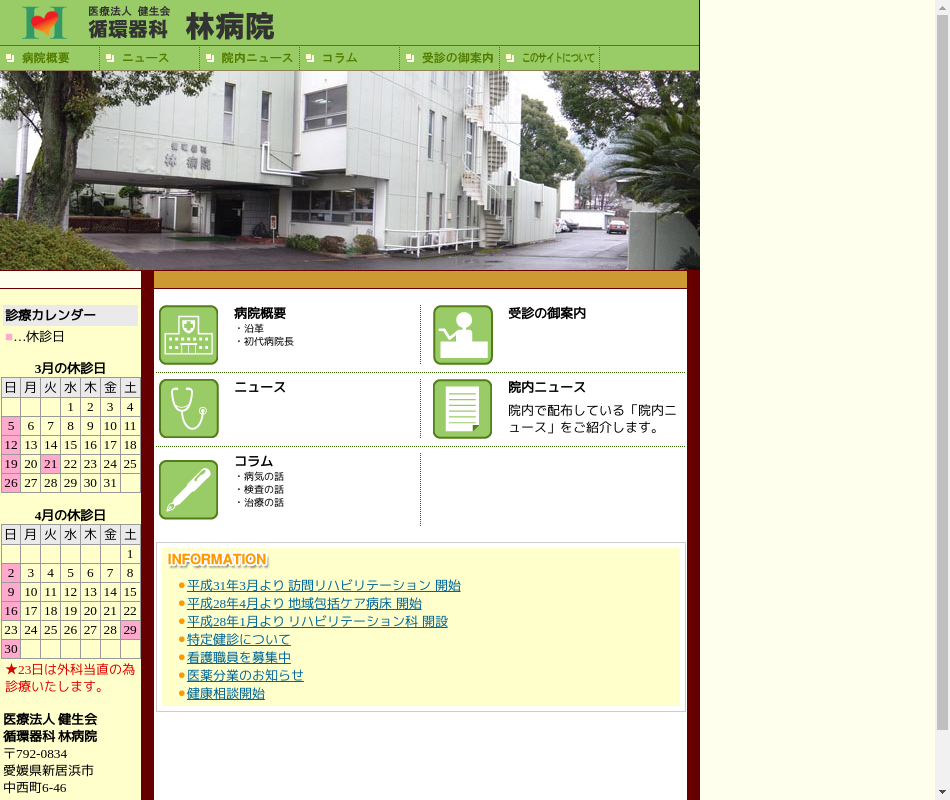Open 受診の御案内 in the top navigation
Image resolution: width=950 pixels, height=800 pixels.
pos(457,58)
